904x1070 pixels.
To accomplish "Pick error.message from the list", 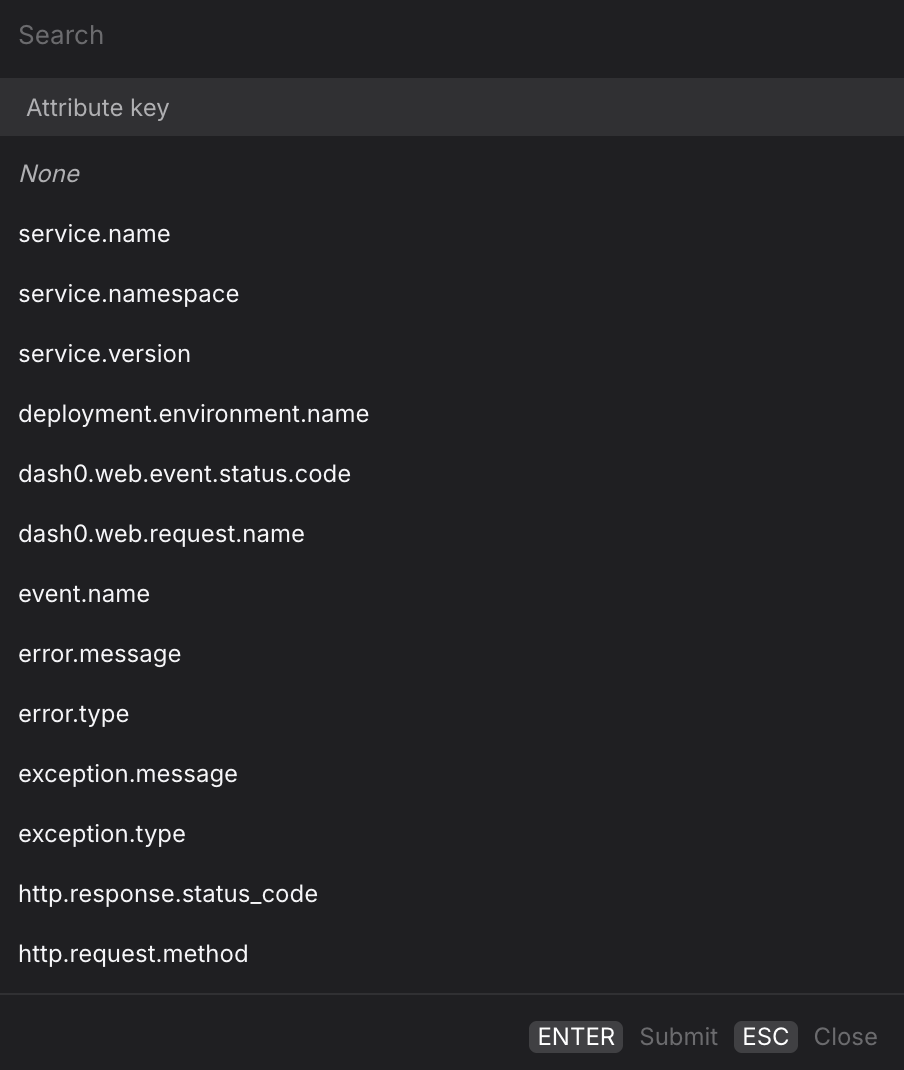I will point(99,653).
